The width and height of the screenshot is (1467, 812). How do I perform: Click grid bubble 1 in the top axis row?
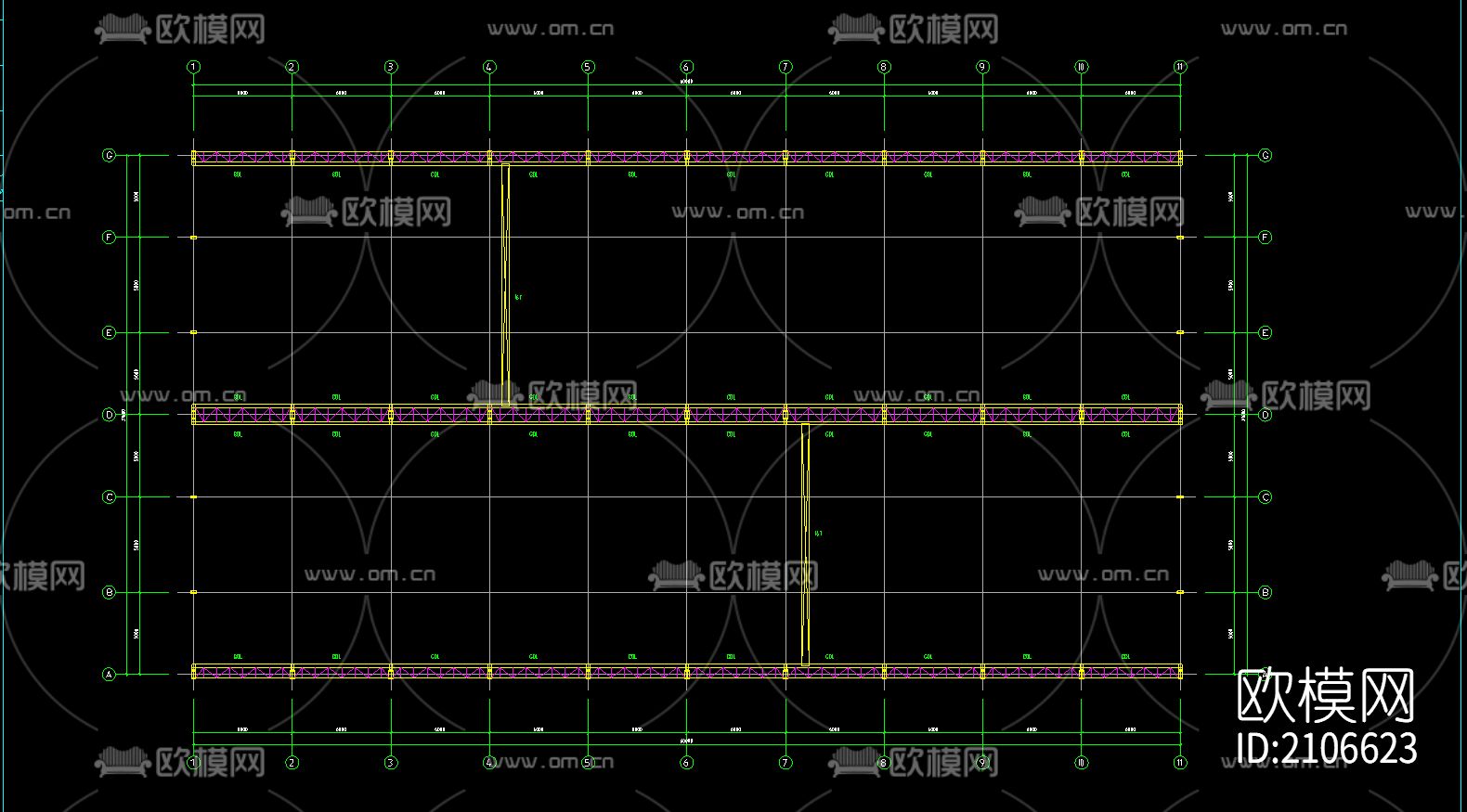[x=193, y=67]
